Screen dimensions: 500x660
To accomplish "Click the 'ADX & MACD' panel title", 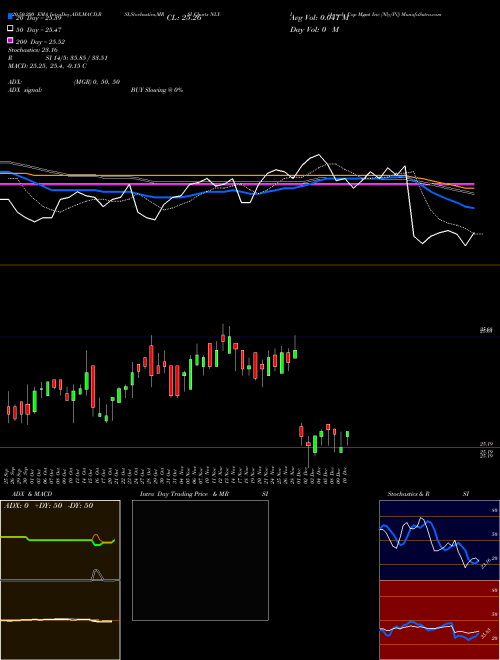I will [32, 494].
